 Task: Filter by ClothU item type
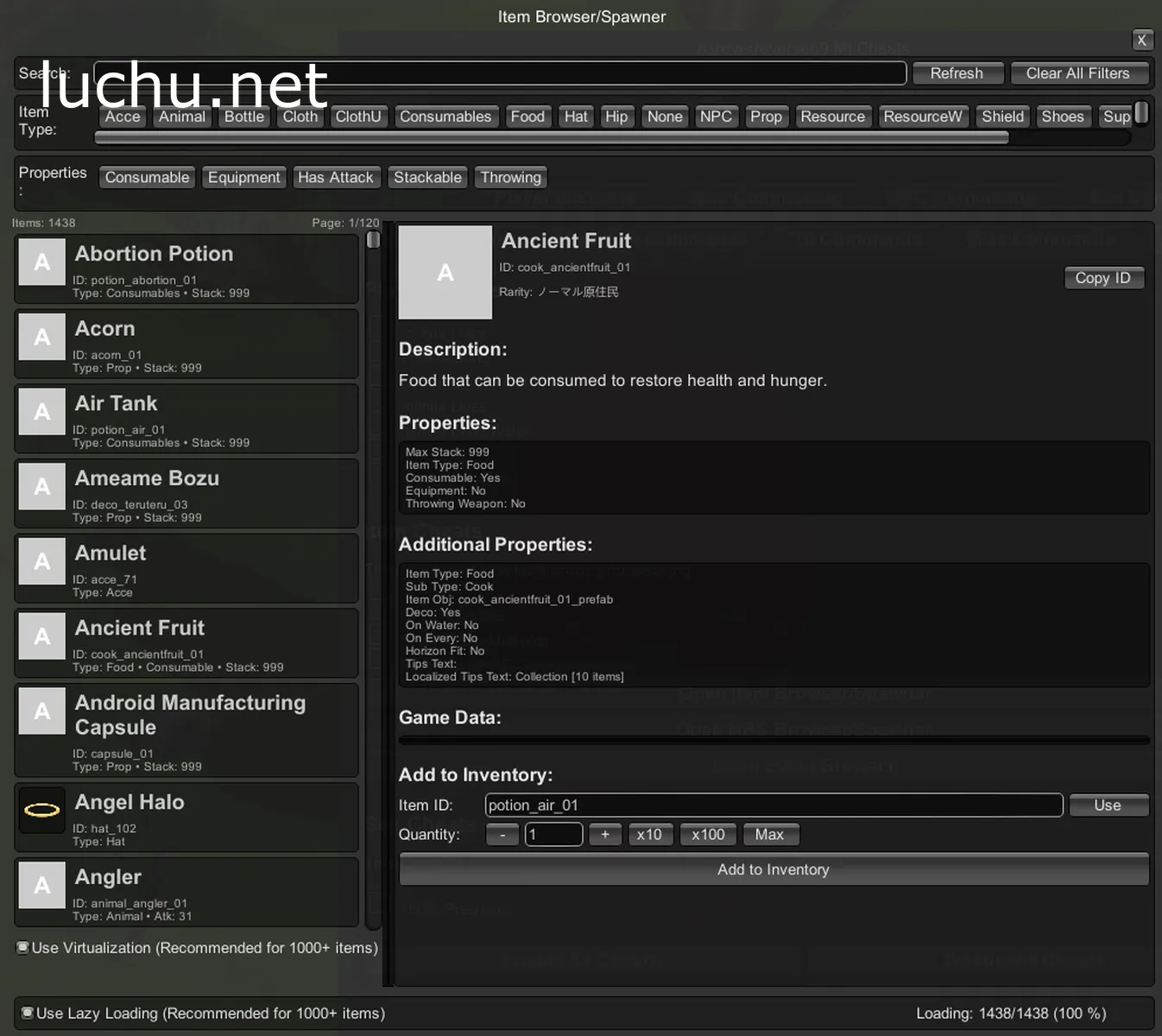pos(358,117)
